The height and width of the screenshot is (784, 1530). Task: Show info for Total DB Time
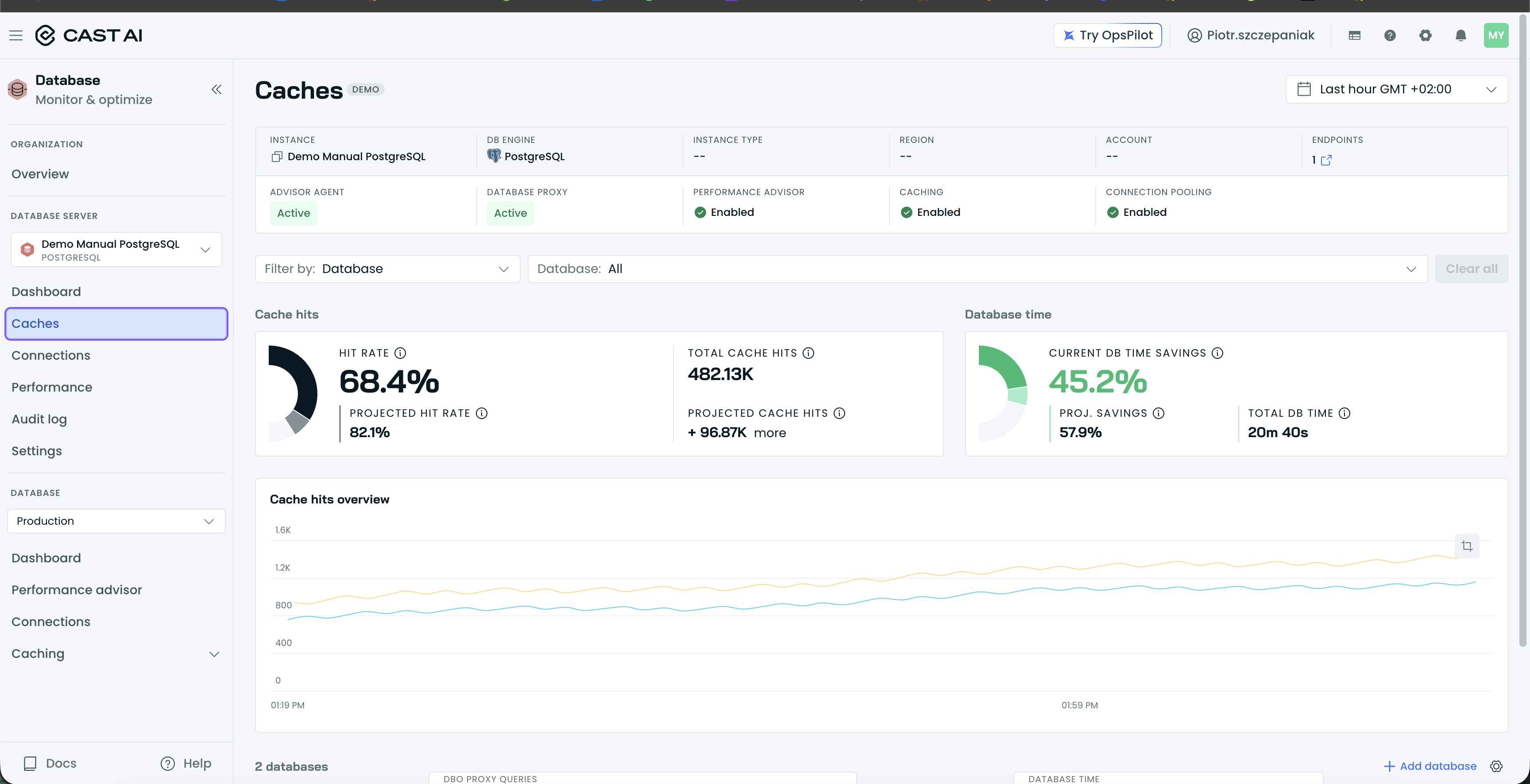point(1345,413)
